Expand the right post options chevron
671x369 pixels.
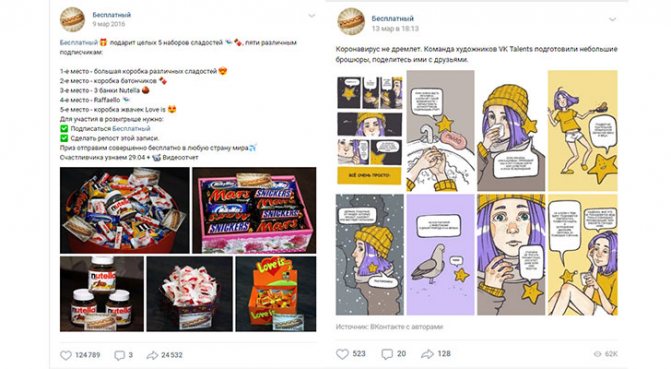(612, 19)
